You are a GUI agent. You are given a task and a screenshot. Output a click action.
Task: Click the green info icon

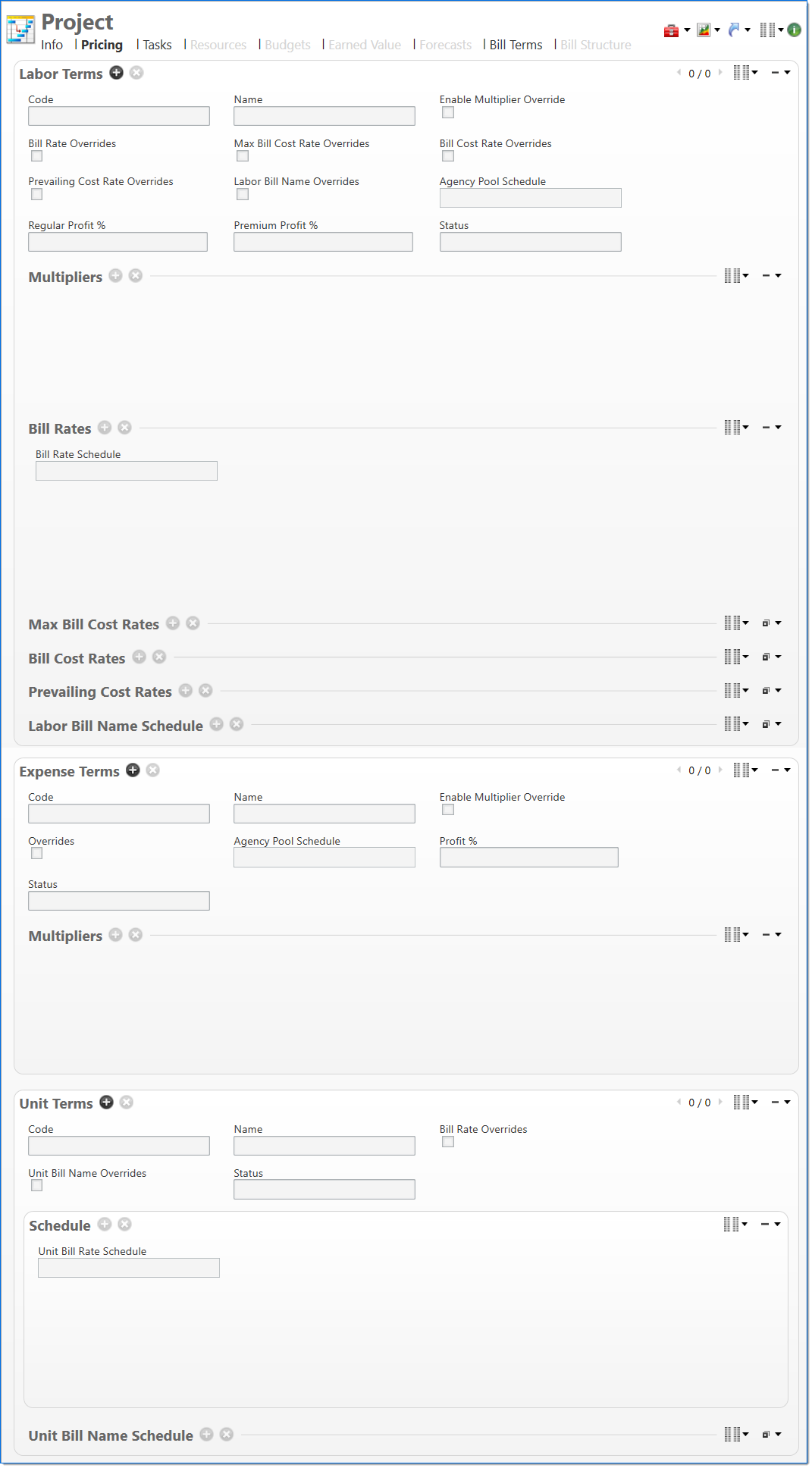794,30
